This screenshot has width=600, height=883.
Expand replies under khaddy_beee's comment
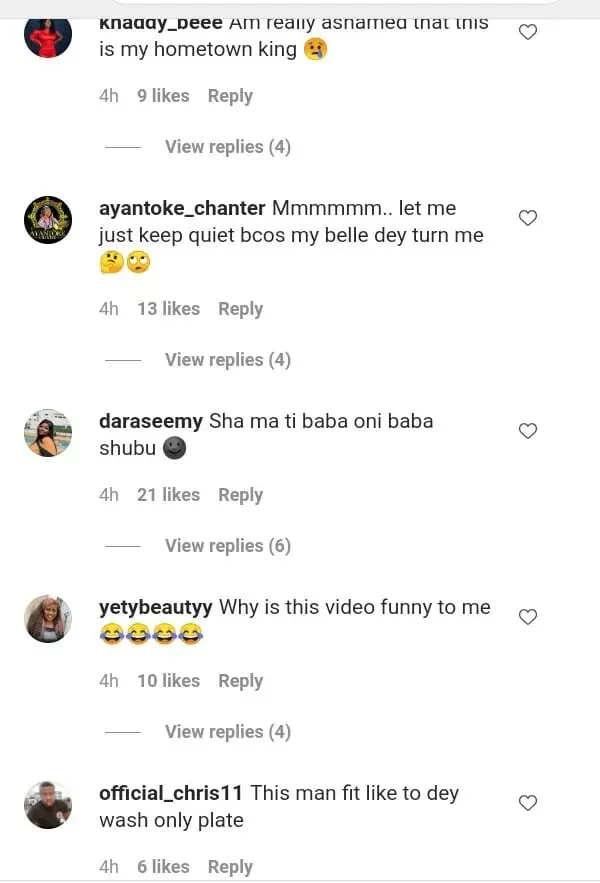[227, 147]
